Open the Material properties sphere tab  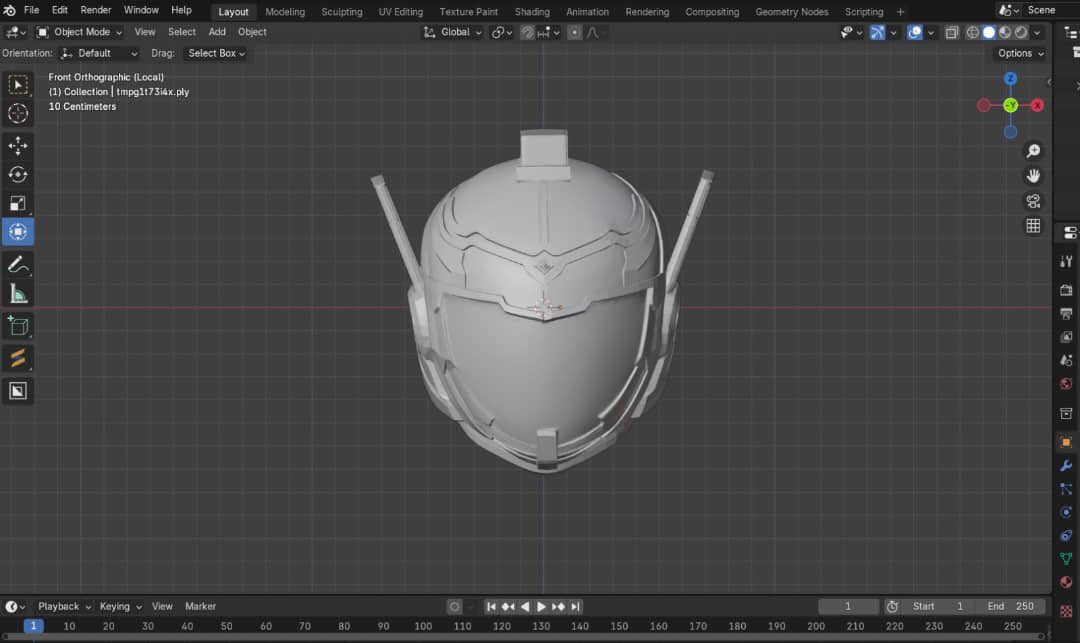[x=1066, y=582]
